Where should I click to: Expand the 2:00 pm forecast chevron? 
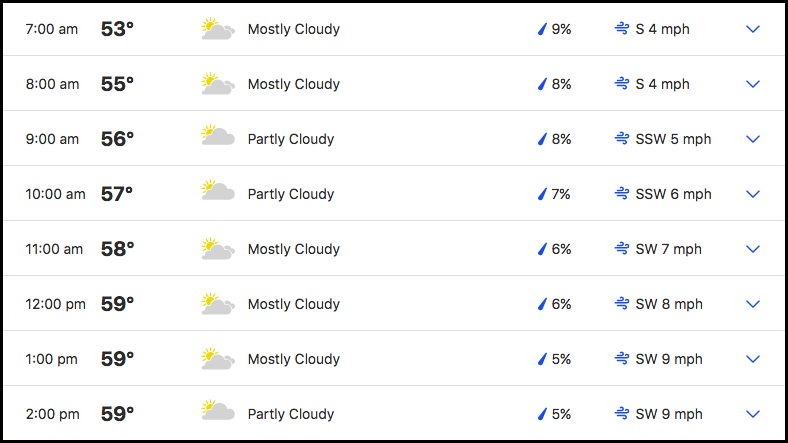[x=752, y=414]
